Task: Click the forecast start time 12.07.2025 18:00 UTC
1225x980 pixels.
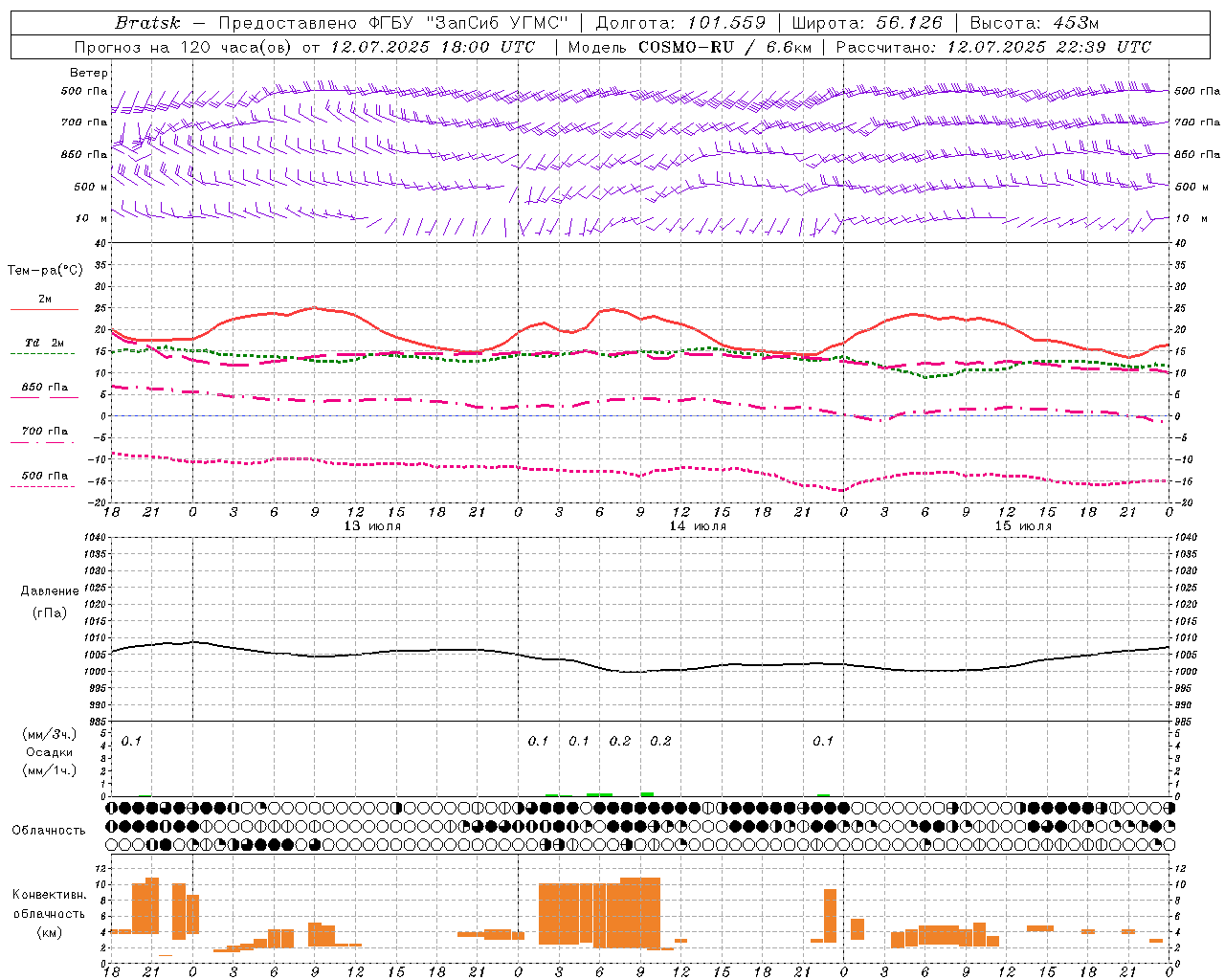Action: coord(433,47)
